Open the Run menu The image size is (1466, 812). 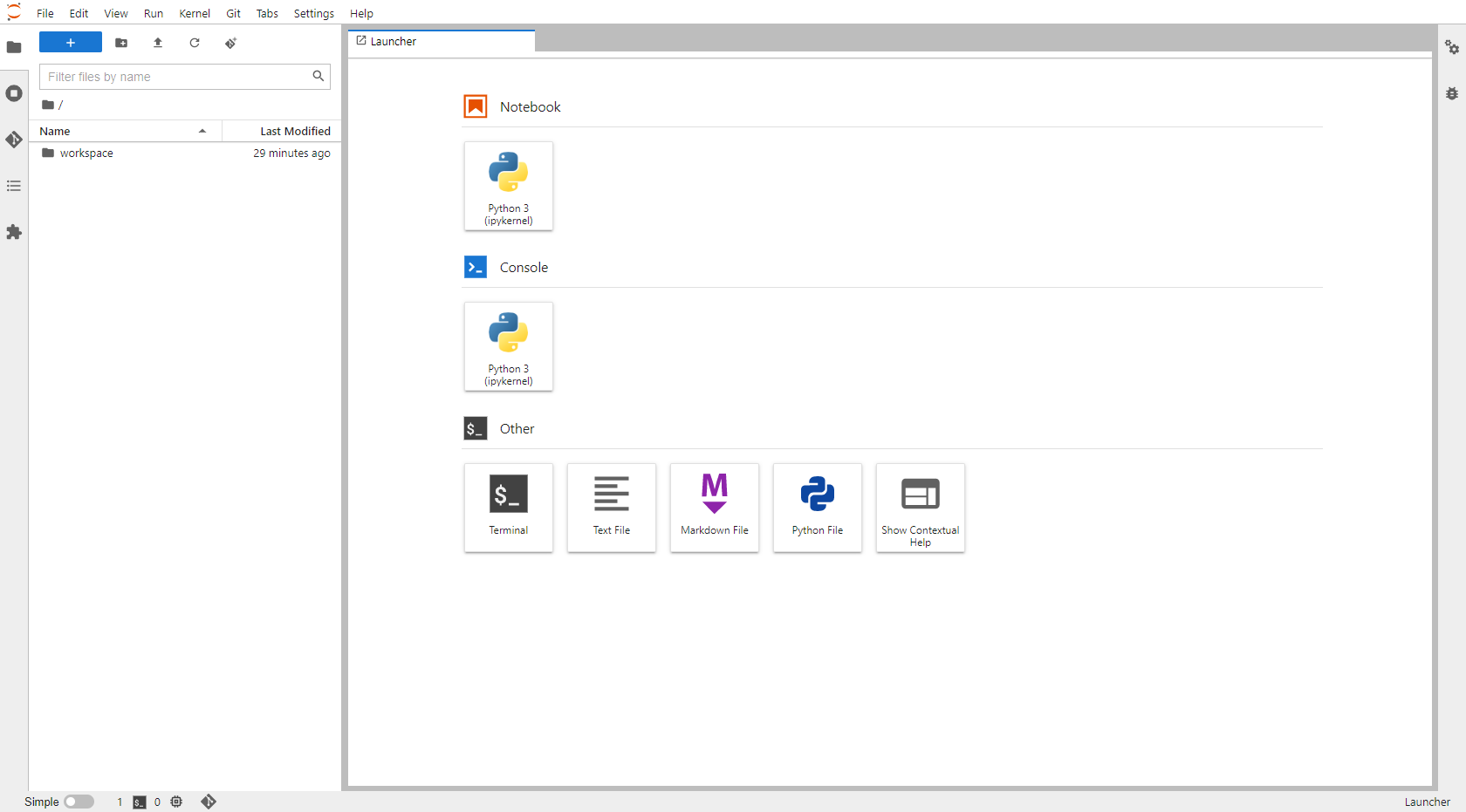tap(154, 13)
